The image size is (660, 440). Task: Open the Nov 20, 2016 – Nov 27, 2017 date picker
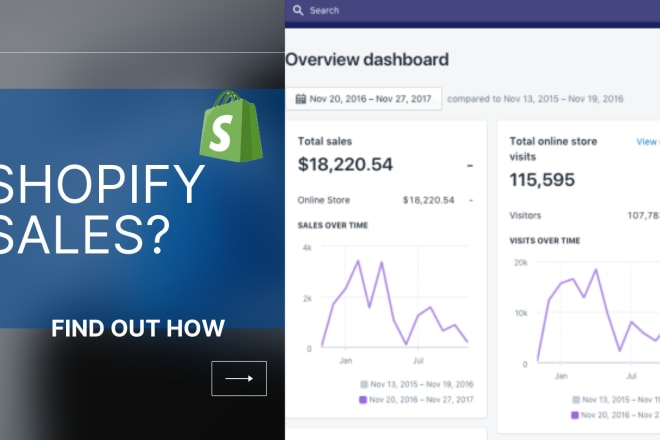[364, 99]
